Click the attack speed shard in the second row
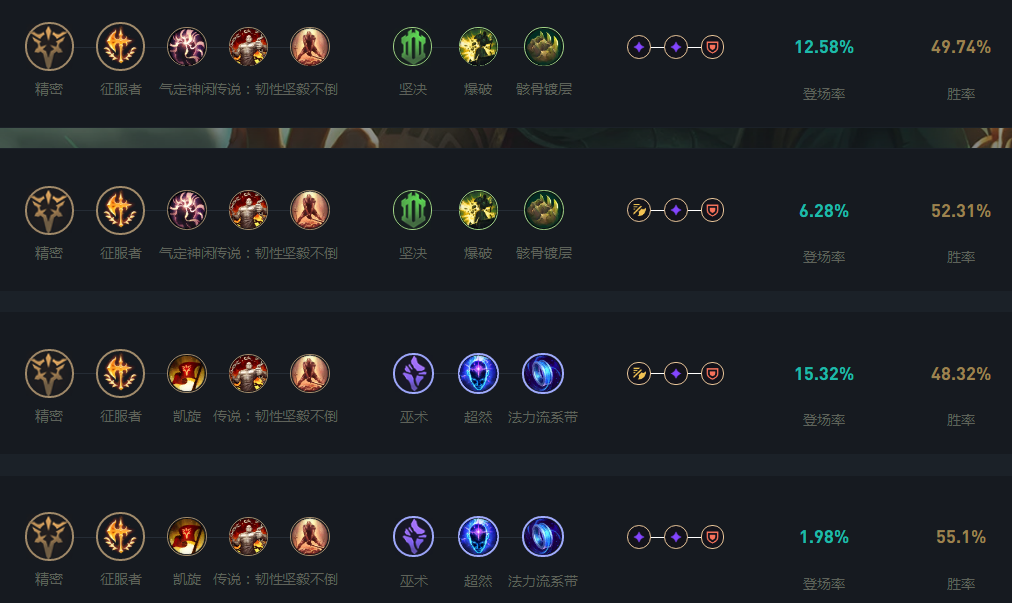The image size is (1012, 603). point(639,210)
